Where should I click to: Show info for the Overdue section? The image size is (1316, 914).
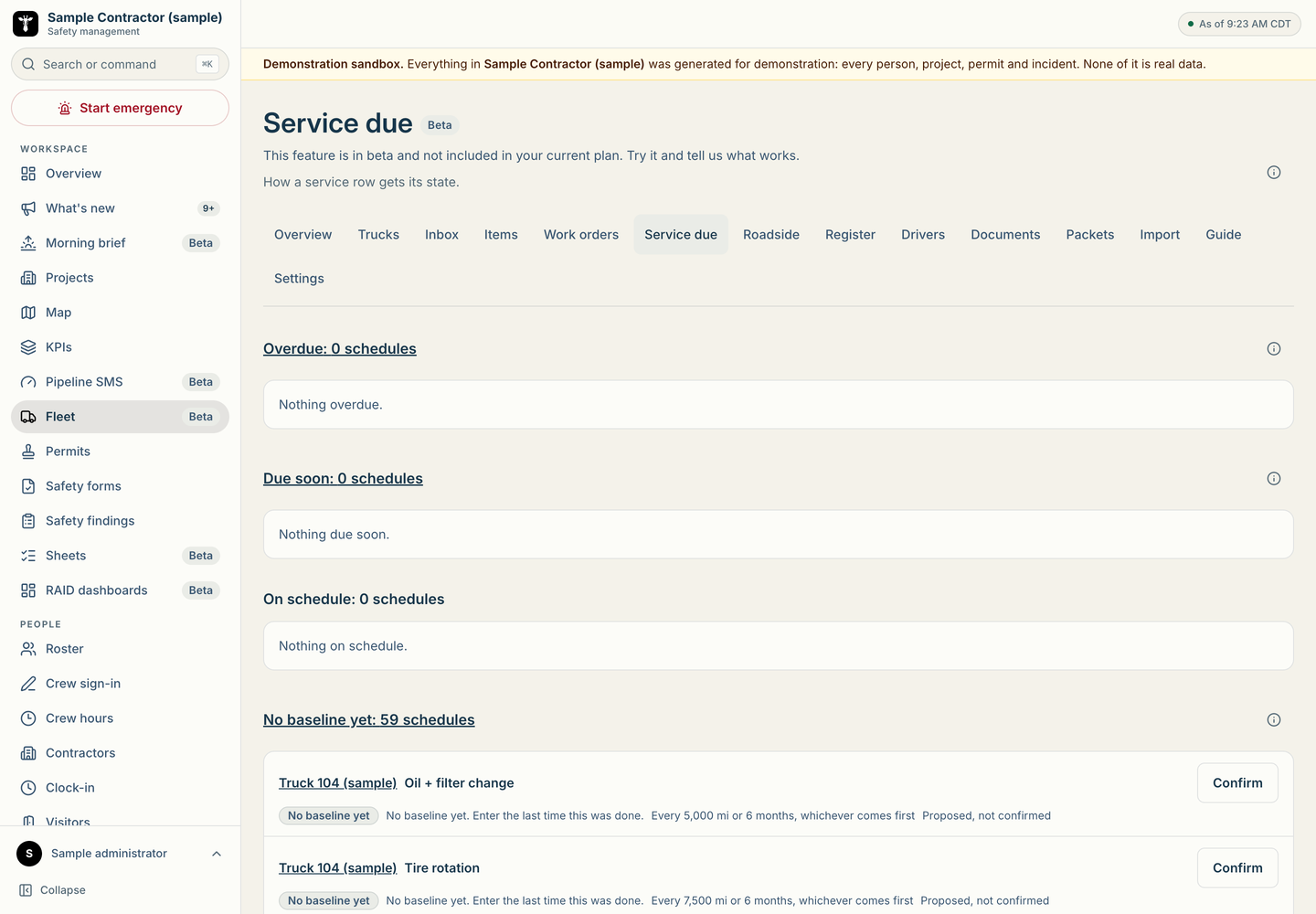point(1274,349)
